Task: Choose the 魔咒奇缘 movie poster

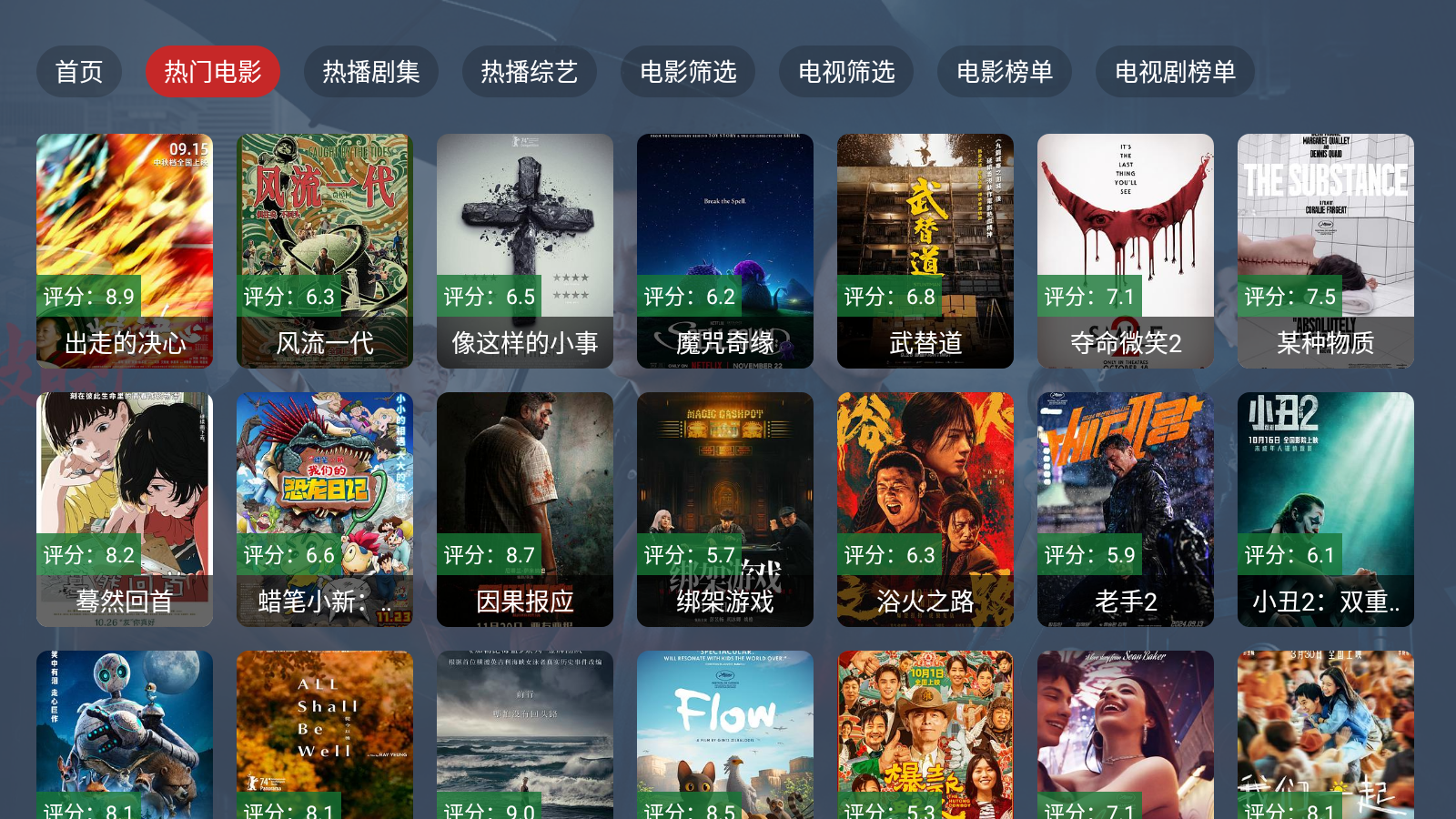Action: coord(725,251)
